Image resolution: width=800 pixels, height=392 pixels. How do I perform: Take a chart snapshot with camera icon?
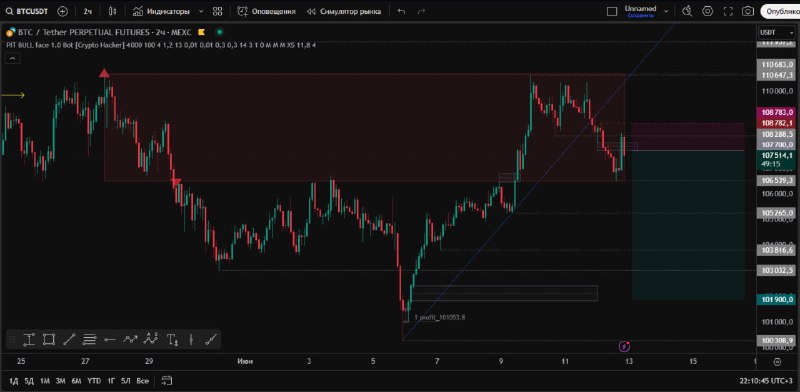point(748,11)
